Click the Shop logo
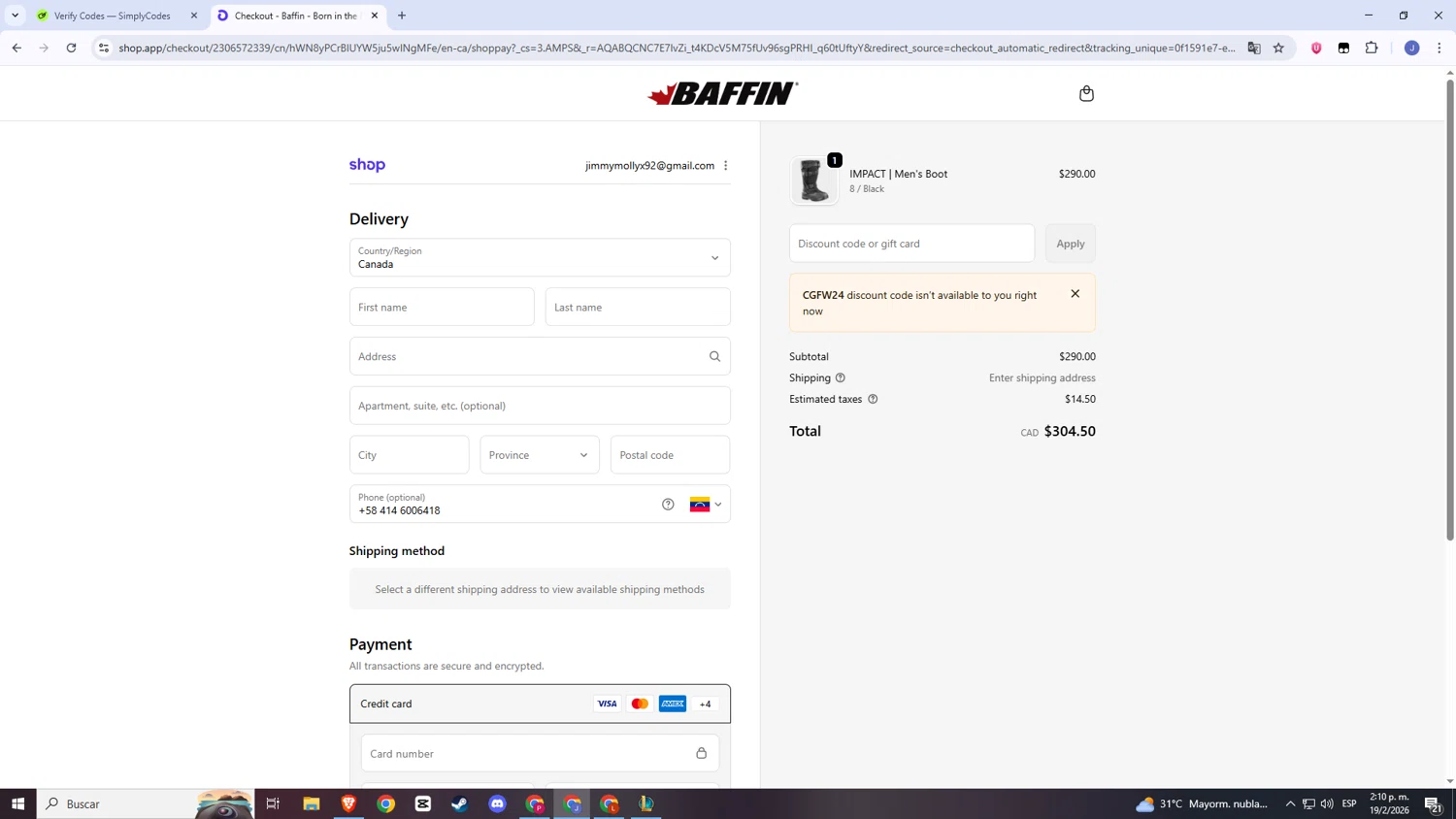Image resolution: width=1456 pixels, height=819 pixels. (x=367, y=165)
